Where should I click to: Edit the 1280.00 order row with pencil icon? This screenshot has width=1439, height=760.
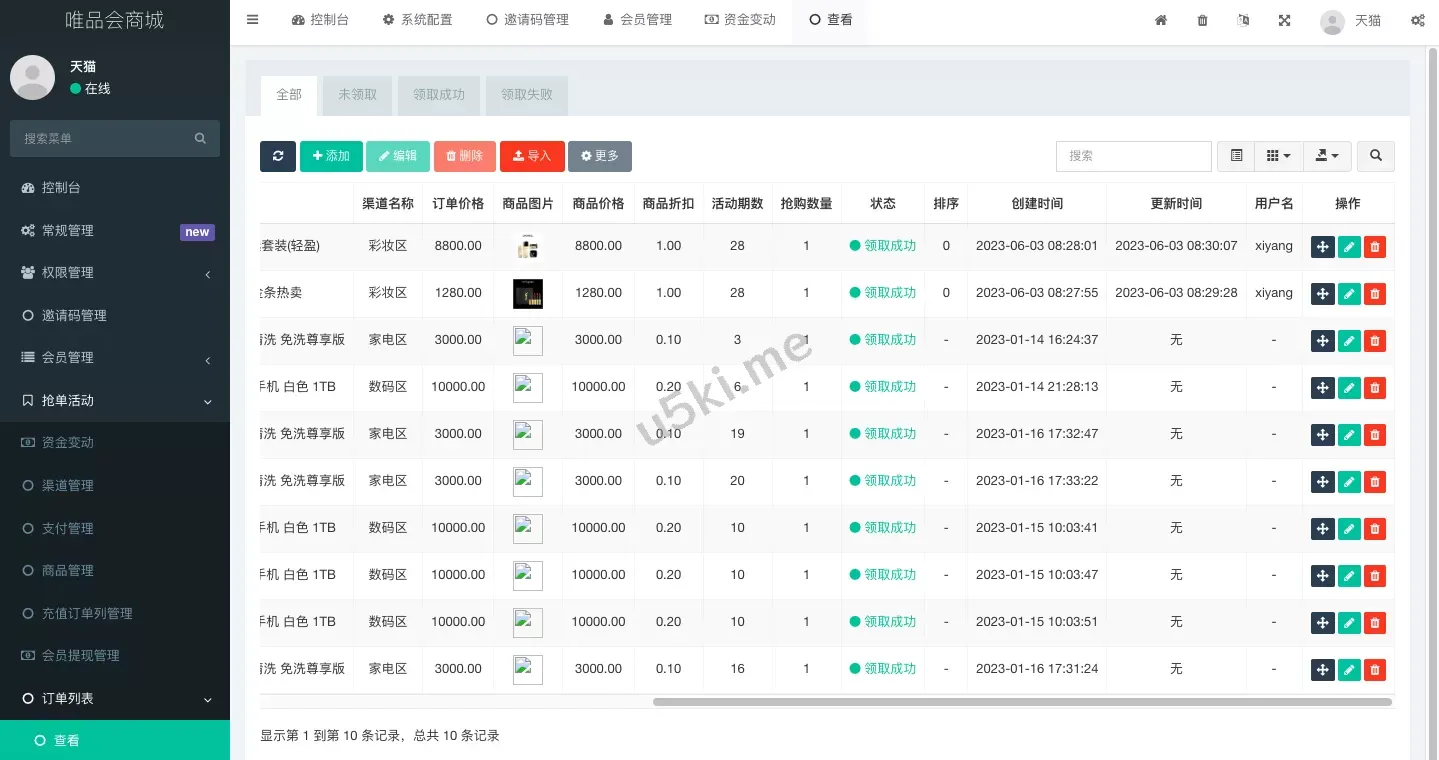coord(1349,293)
